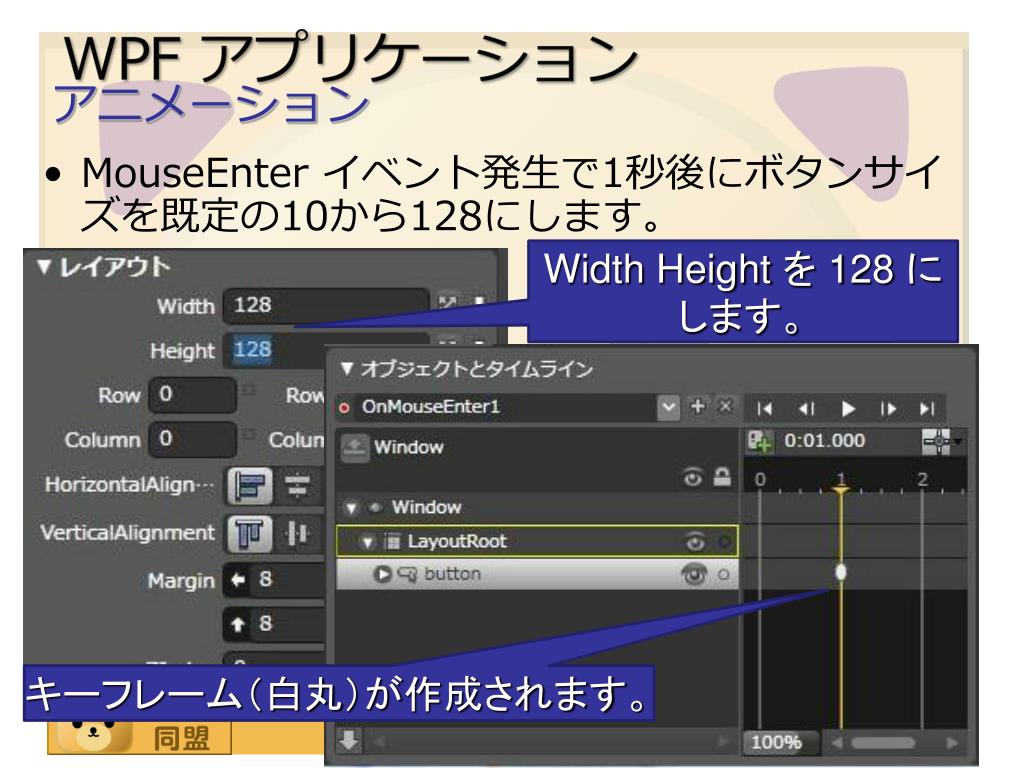Click the 0:01.000 playhead time field
The height and width of the screenshot is (768, 1024).
825,441
